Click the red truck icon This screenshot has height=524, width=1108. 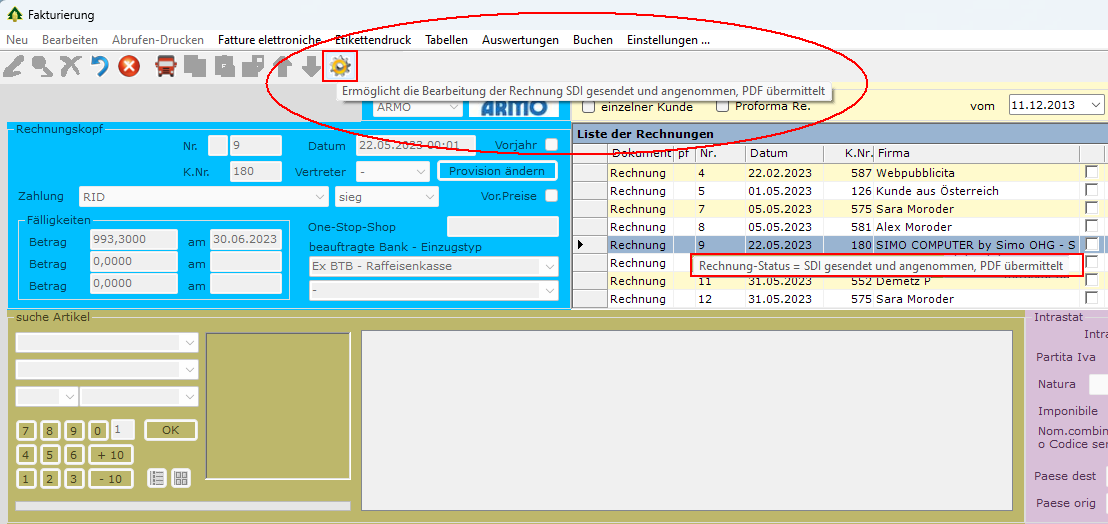(166, 67)
